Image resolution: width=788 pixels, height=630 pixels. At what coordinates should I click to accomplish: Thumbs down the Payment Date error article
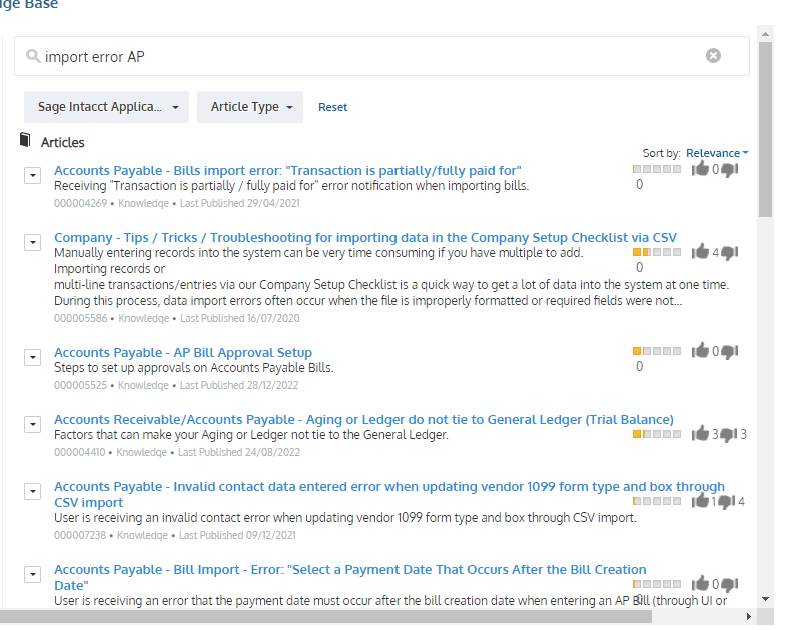tap(729, 584)
